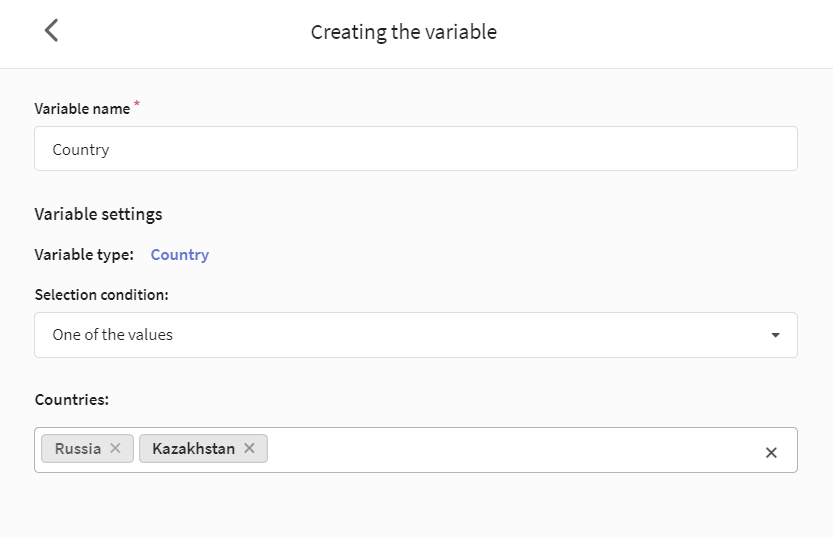Remove the Russia tag with its X
833x537 pixels.
115,448
